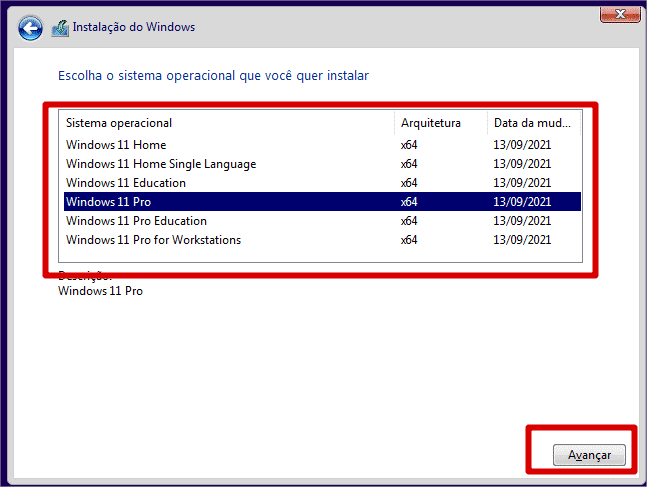Click the Avançar button
The image size is (647, 487).
[x=589, y=455]
